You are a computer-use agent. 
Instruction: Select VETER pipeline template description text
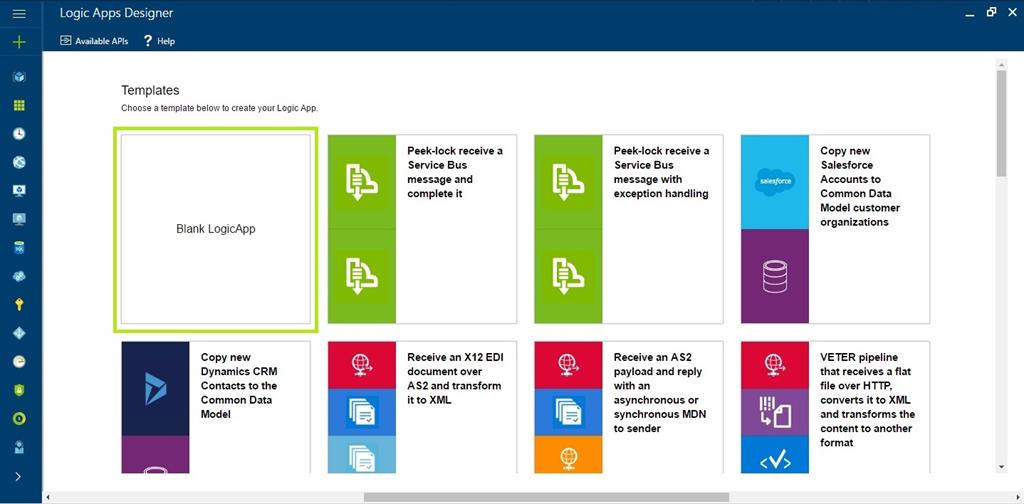pos(867,400)
